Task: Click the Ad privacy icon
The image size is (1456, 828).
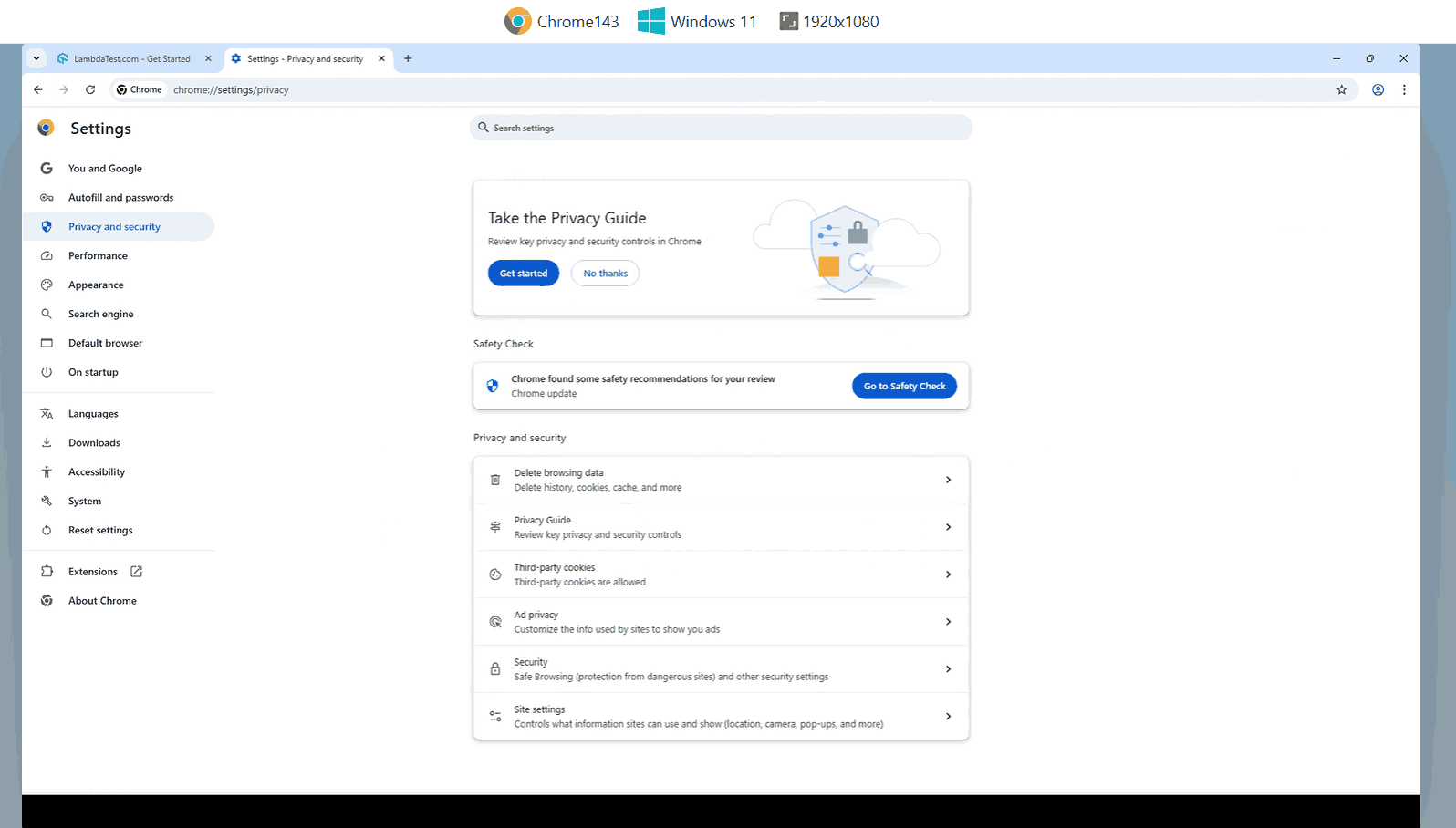Action: coord(495,622)
